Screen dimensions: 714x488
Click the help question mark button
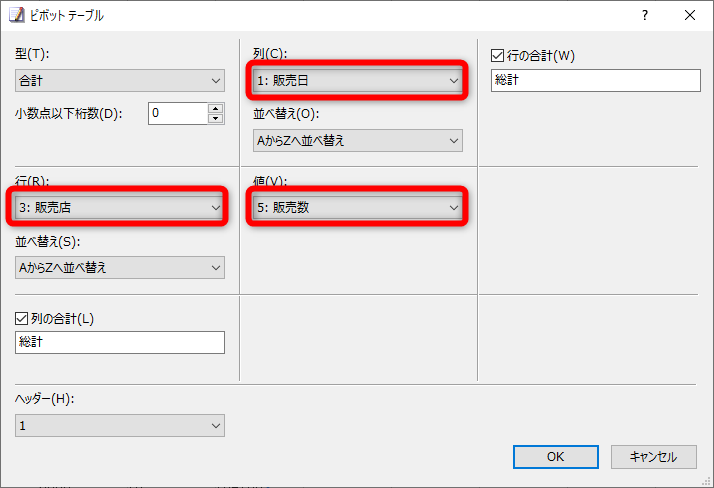[x=645, y=15]
